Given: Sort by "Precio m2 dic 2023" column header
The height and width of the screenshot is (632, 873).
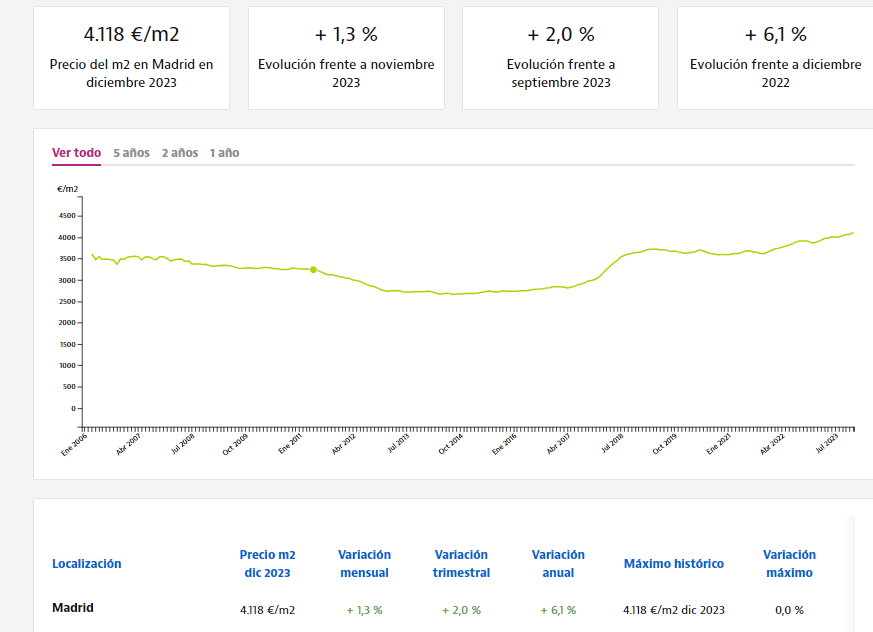Looking at the screenshot, I should (267, 564).
